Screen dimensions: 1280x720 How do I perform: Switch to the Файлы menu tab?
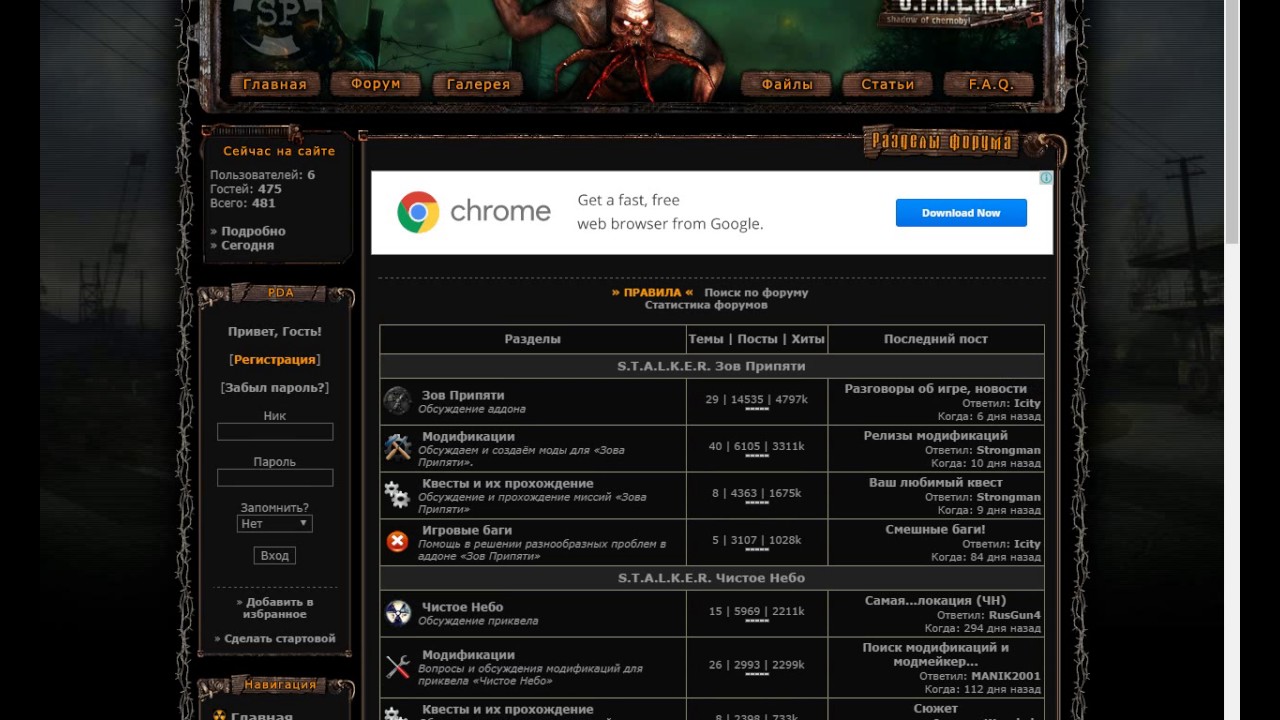(787, 85)
